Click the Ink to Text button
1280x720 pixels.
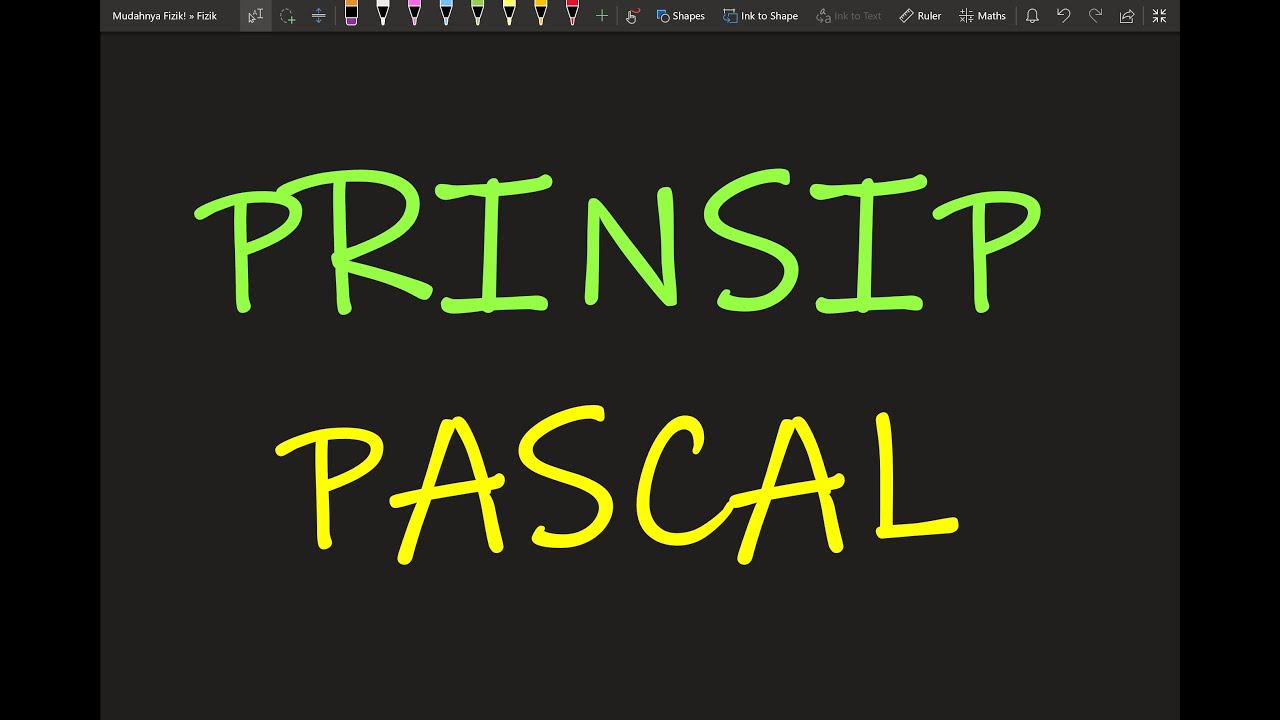tap(849, 15)
